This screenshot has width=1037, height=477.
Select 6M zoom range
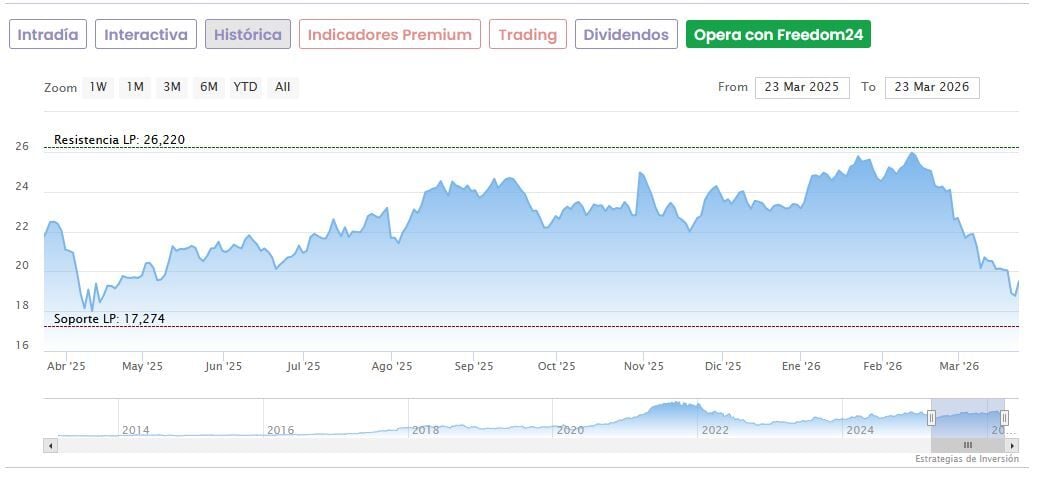click(x=208, y=87)
